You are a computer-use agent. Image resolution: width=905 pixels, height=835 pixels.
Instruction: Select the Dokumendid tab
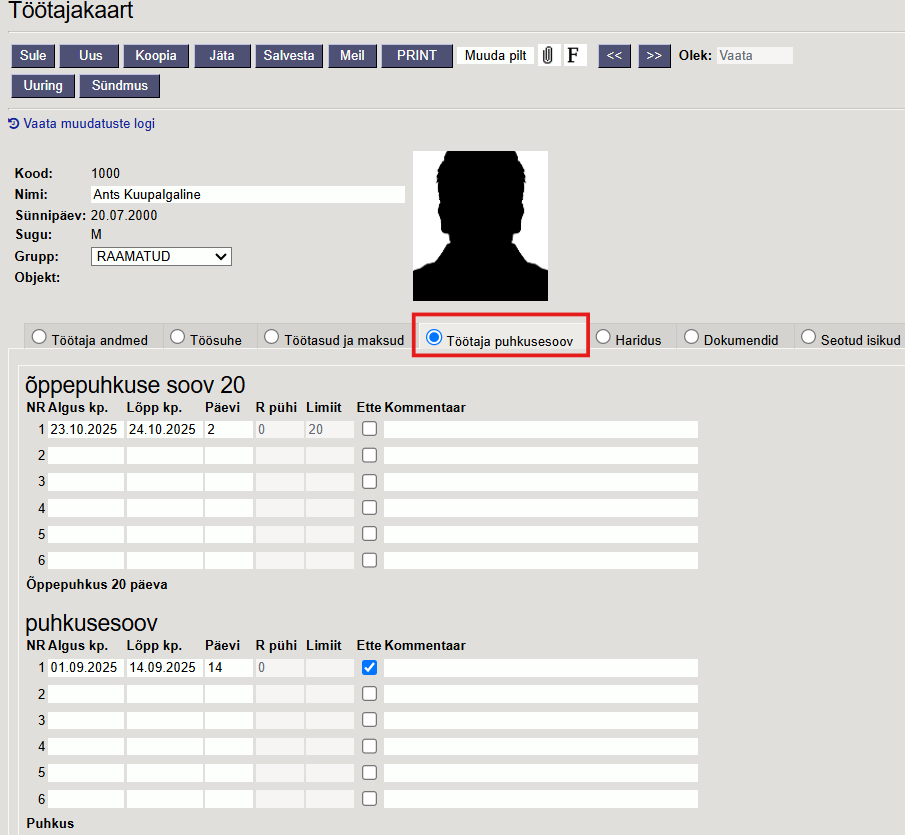pos(731,339)
